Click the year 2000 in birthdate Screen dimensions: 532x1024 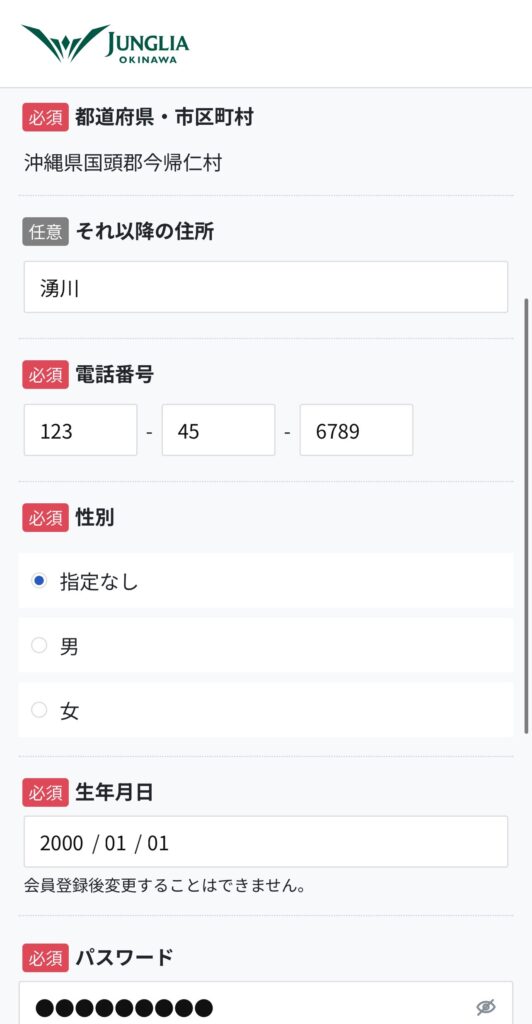click(61, 843)
